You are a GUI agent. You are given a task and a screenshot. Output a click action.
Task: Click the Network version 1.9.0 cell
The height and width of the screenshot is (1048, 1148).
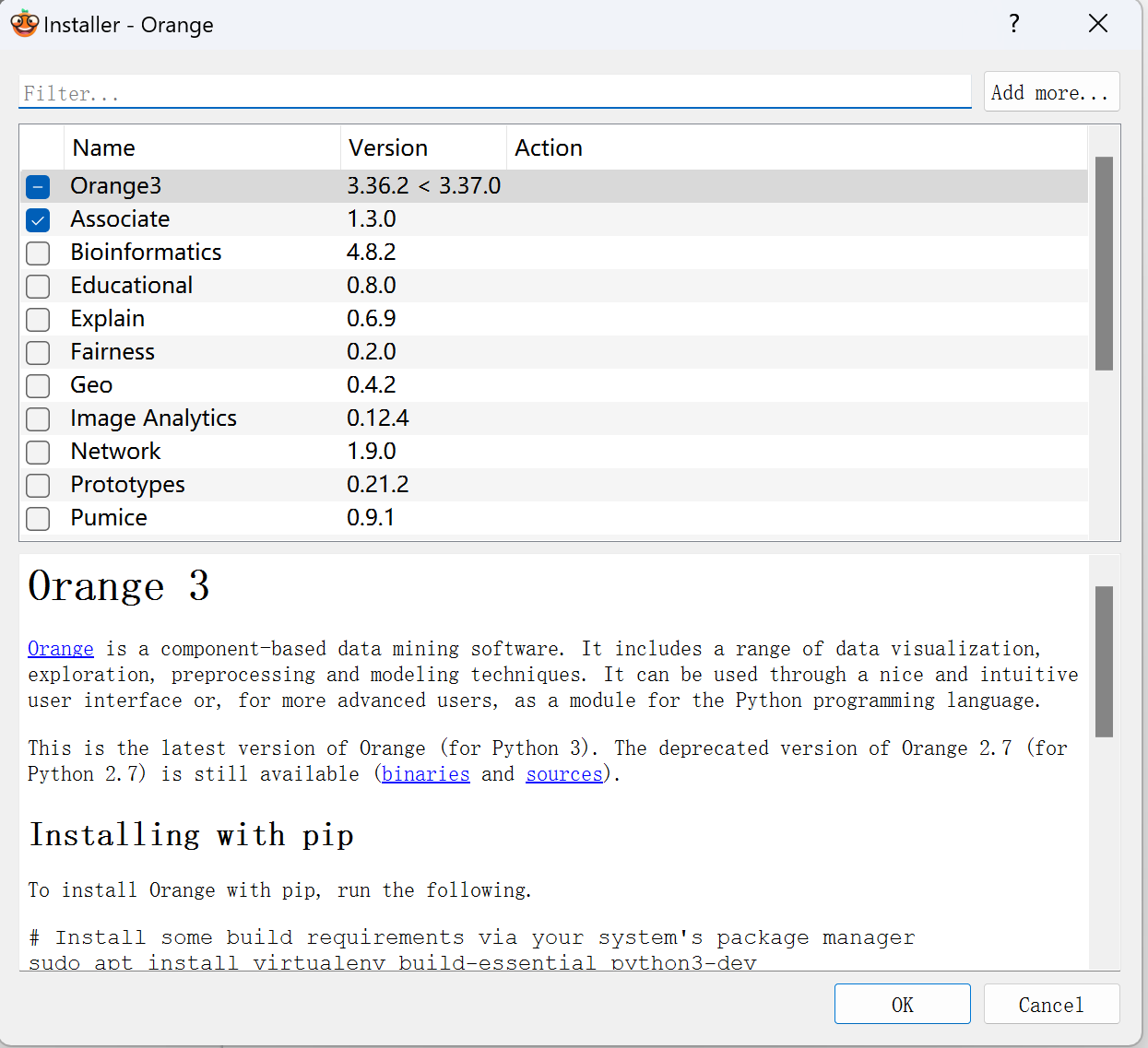372,452
